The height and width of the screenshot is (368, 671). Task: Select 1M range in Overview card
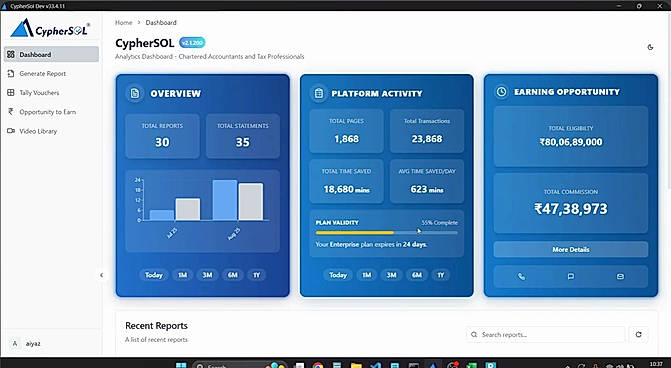click(183, 275)
